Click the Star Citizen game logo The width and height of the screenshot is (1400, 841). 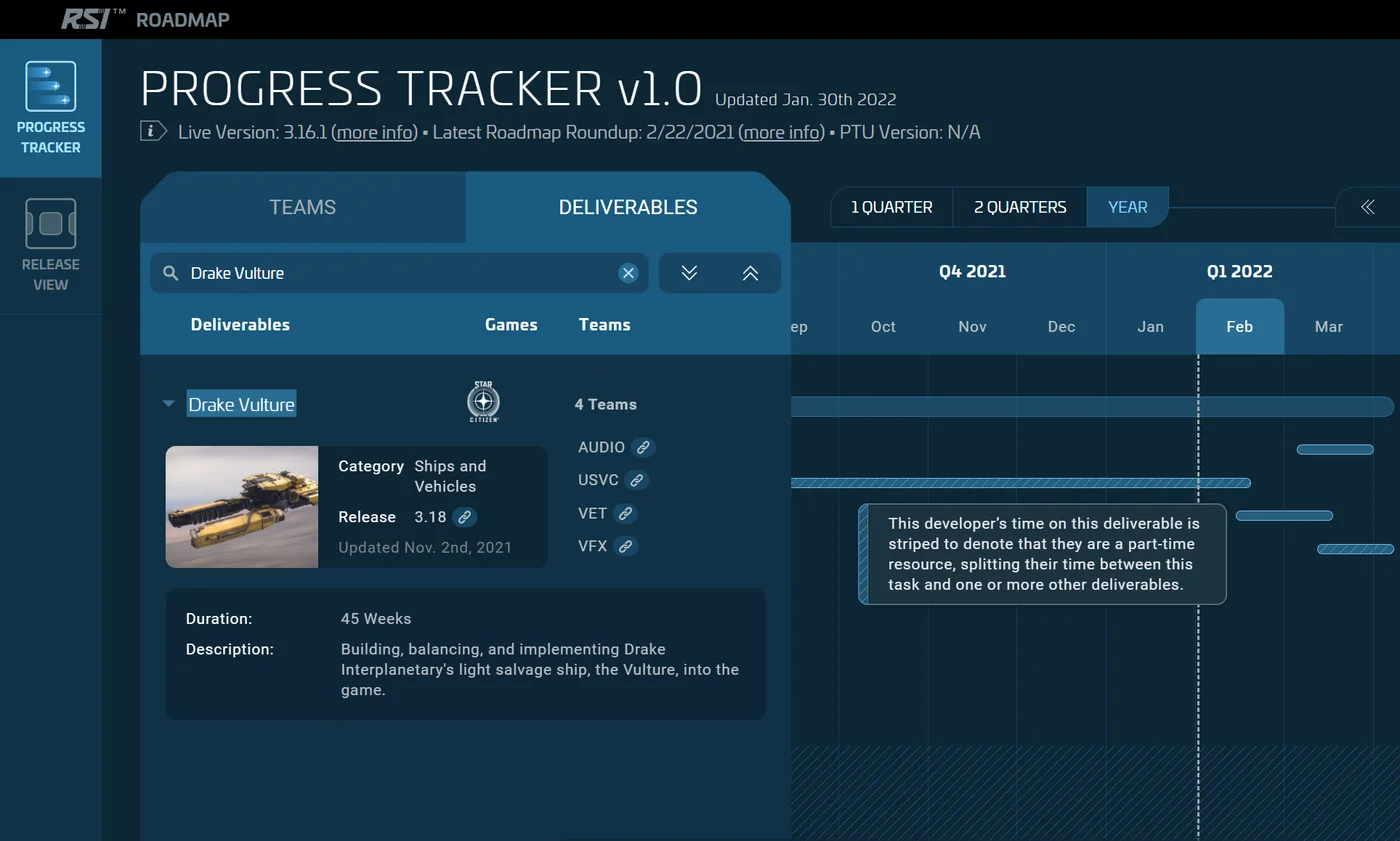pyautogui.click(x=484, y=402)
